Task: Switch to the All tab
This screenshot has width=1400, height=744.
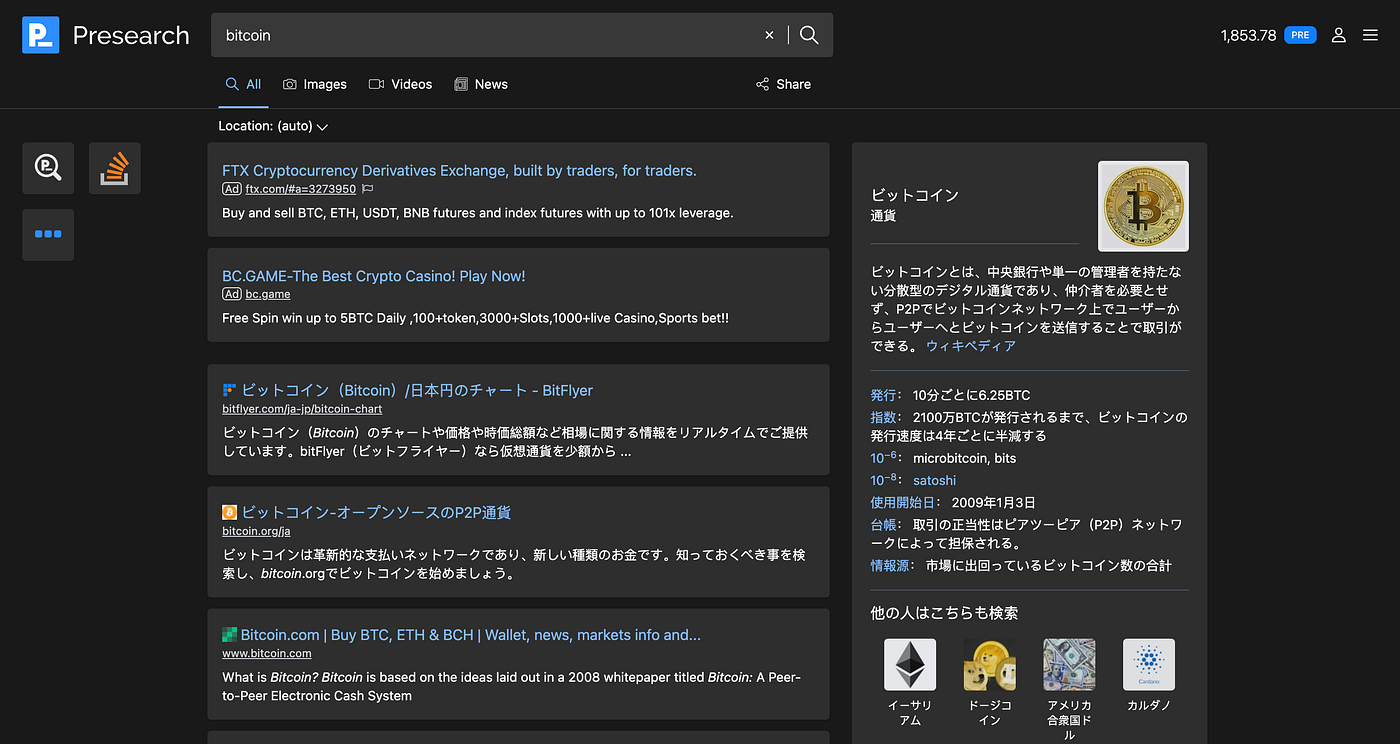Action: click(243, 84)
